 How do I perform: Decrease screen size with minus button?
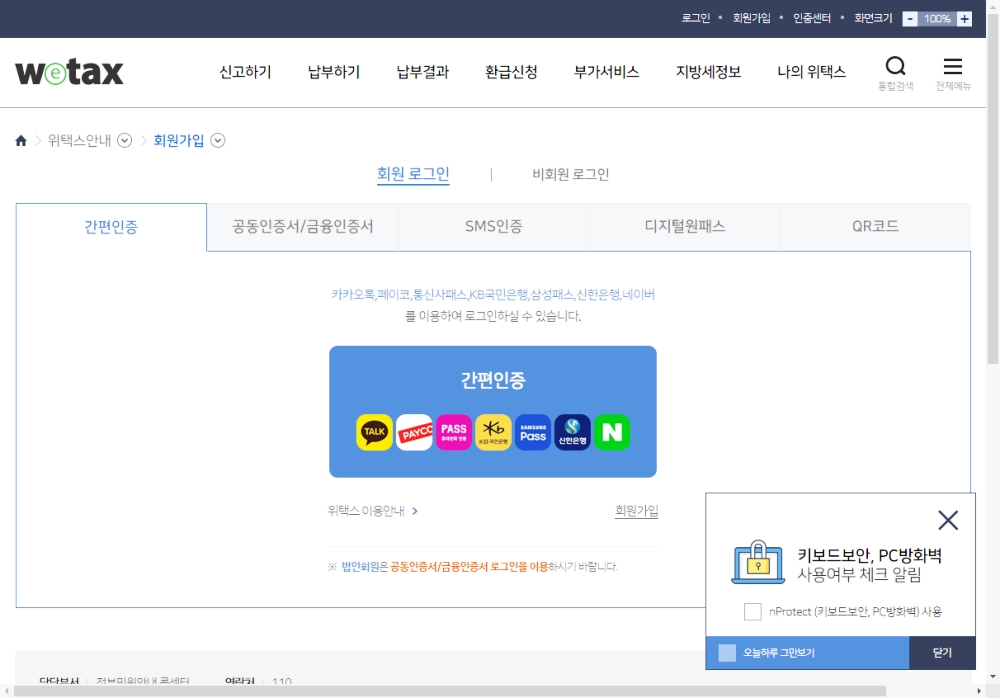point(910,19)
